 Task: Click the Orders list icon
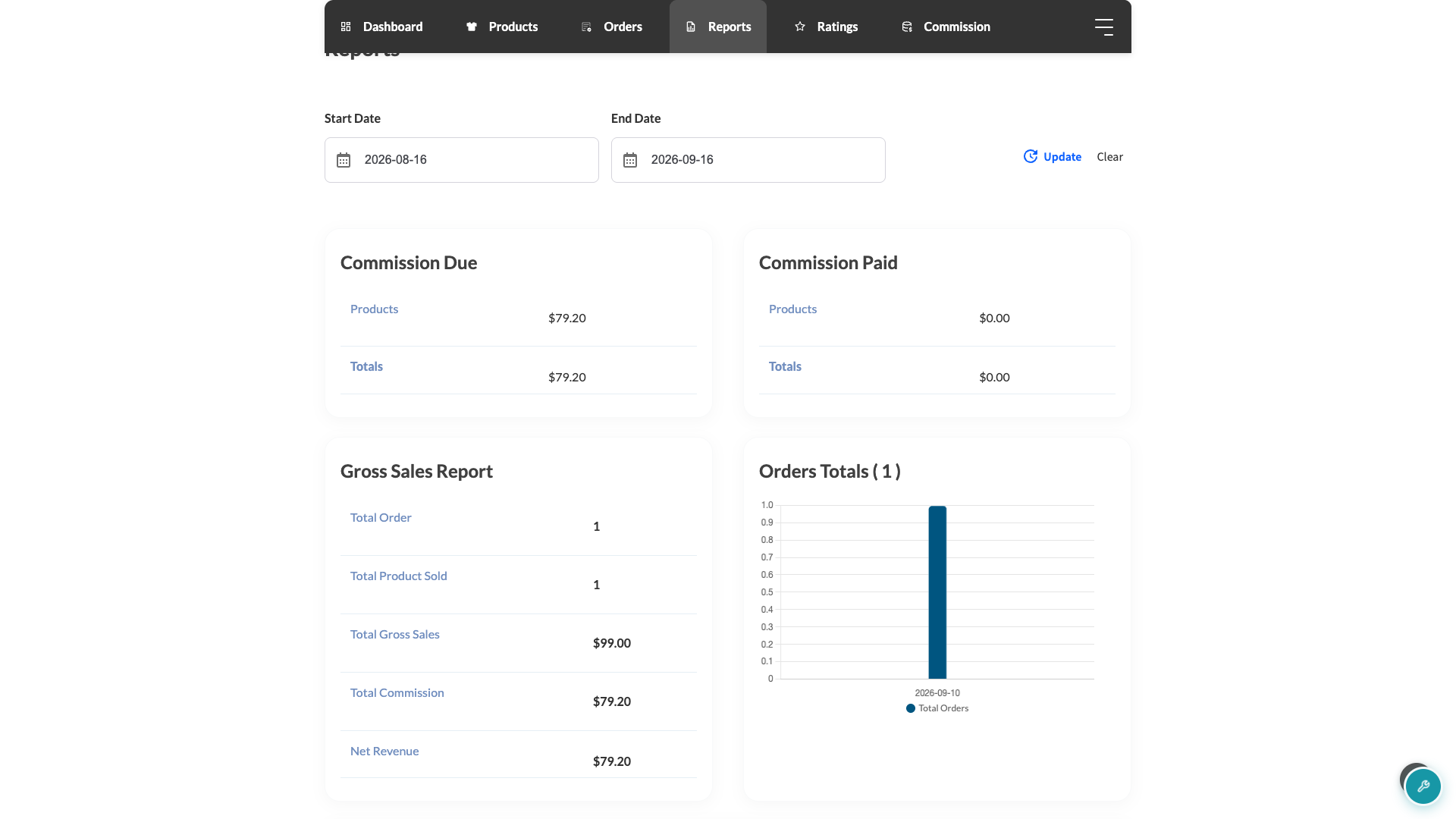pyautogui.click(x=586, y=27)
